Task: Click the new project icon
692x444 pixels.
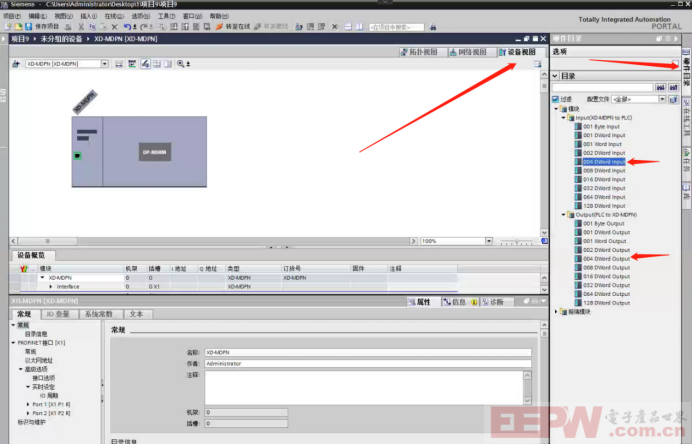Action: tap(8, 27)
